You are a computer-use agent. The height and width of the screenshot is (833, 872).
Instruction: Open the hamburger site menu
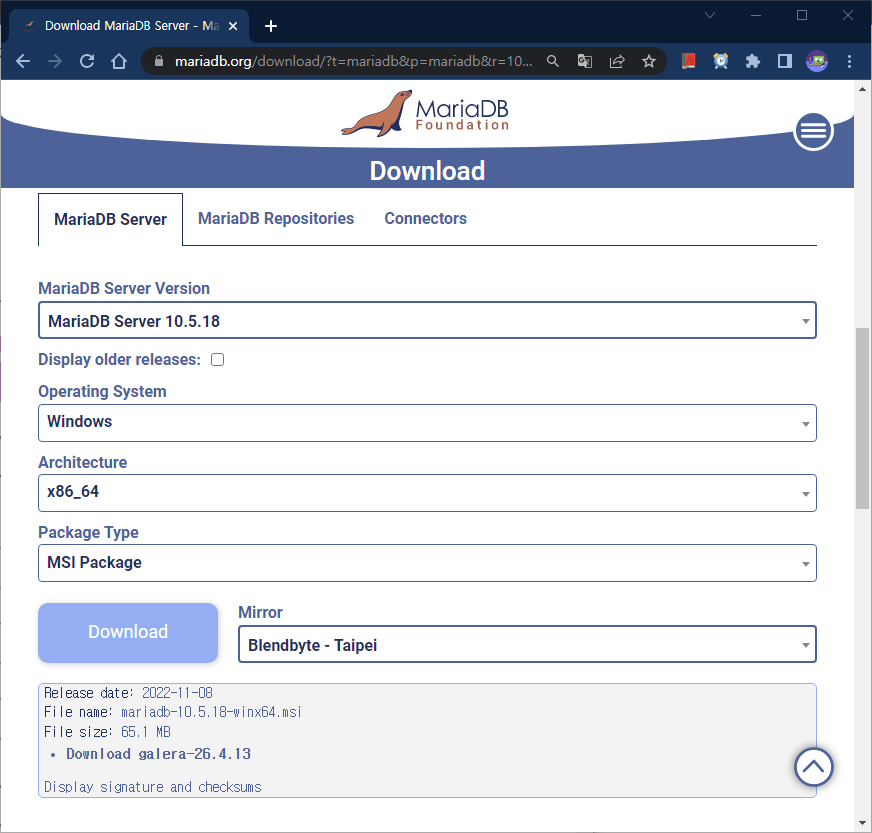(x=813, y=131)
